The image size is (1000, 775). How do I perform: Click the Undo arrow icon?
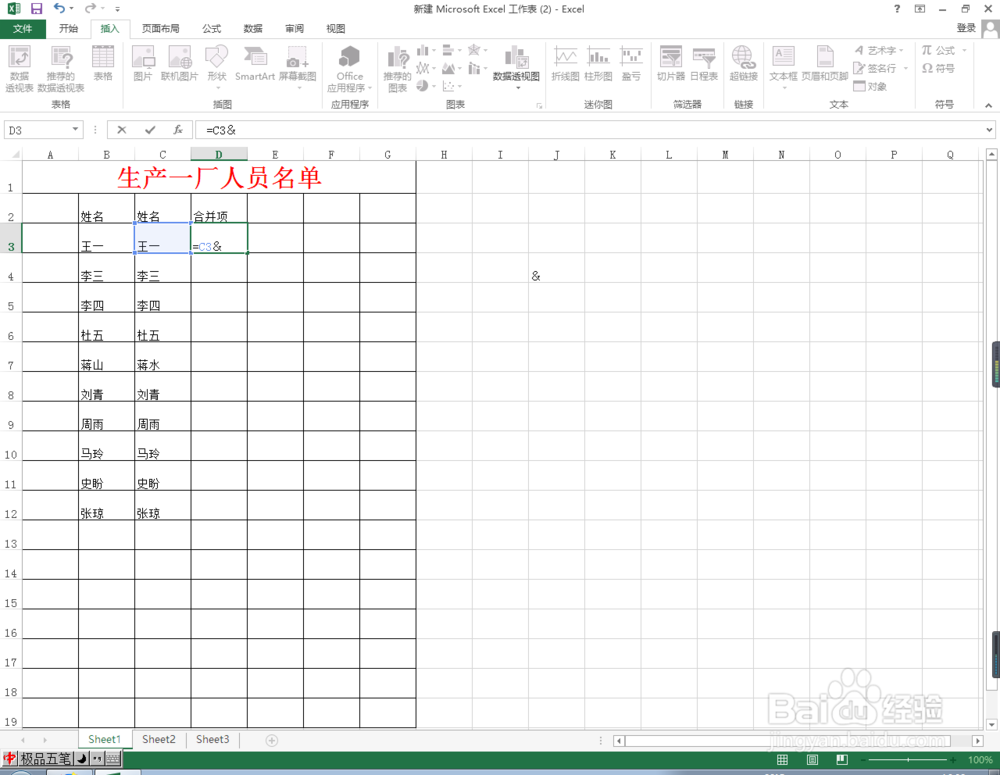pos(59,8)
